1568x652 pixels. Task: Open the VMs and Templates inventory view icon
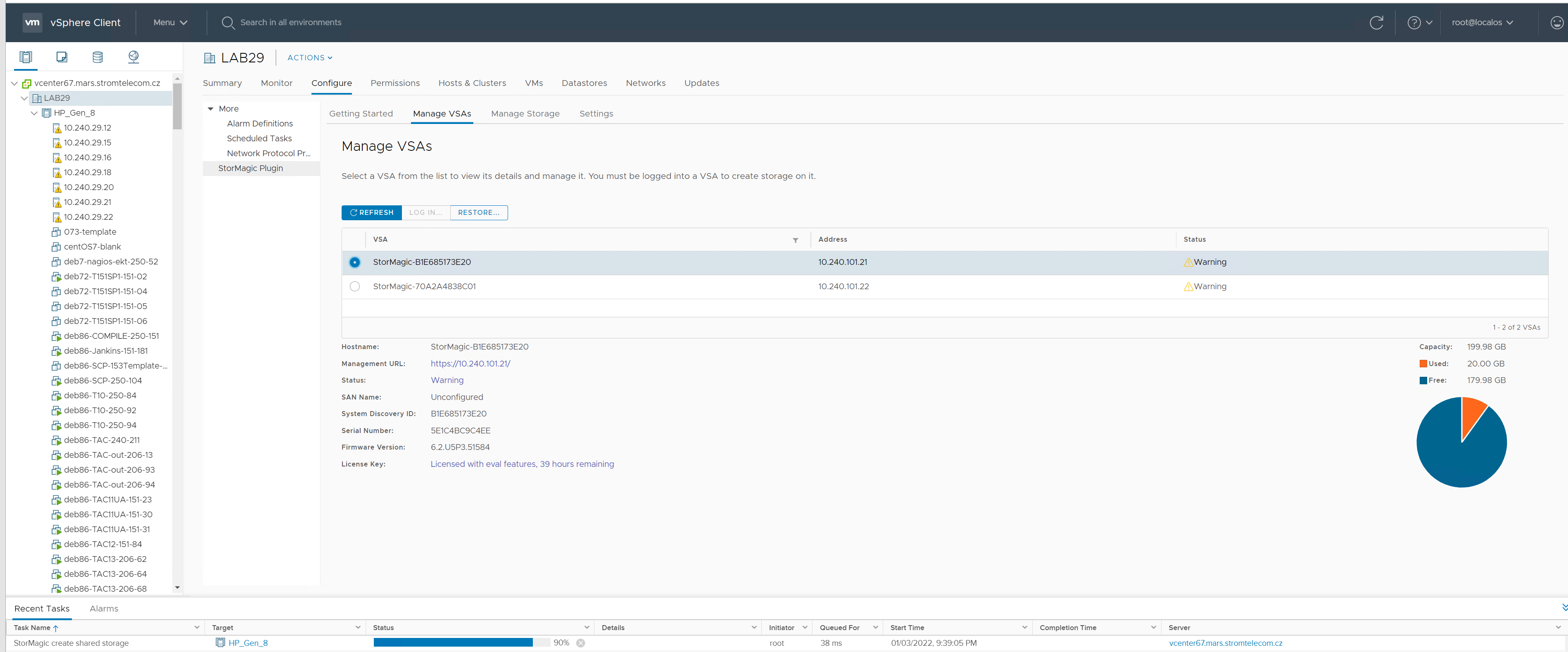62,57
